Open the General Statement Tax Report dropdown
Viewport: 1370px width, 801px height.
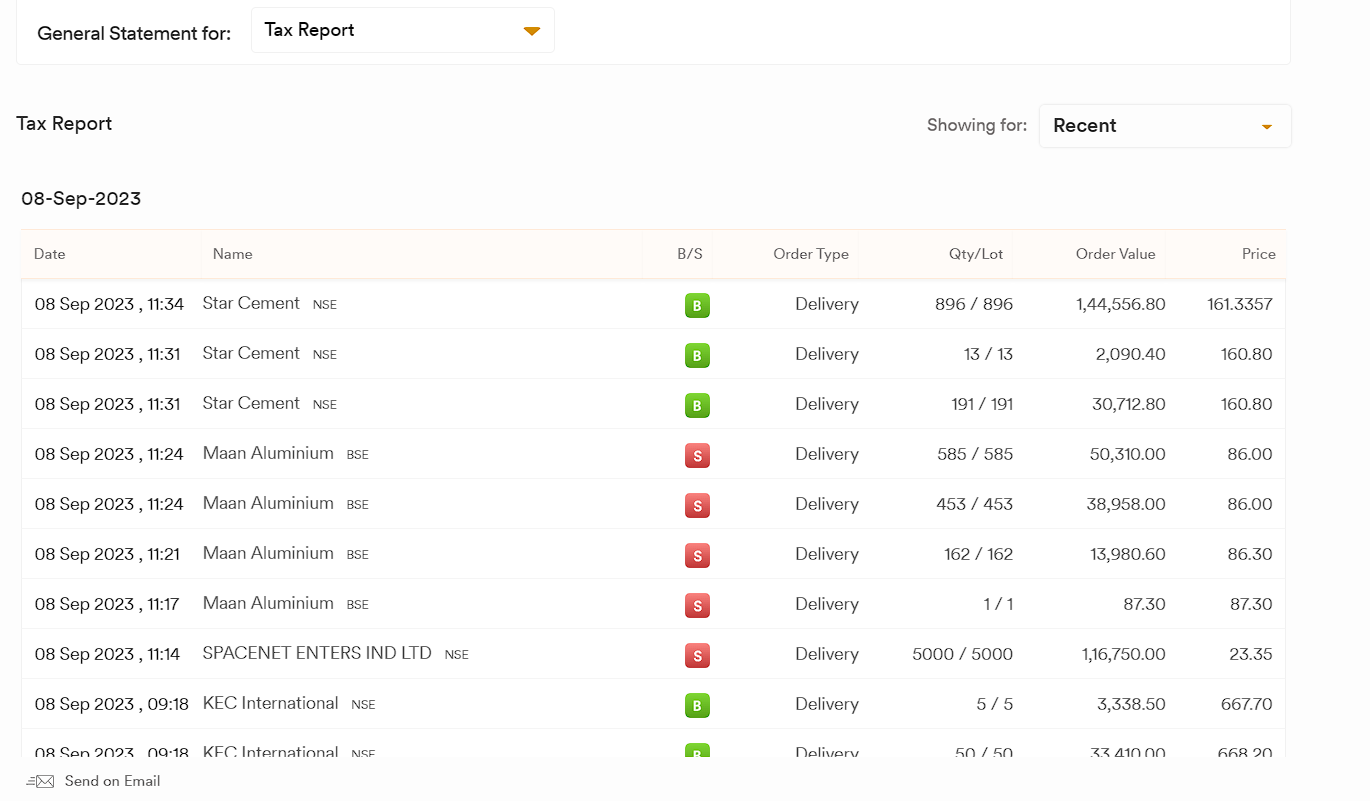[x=402, y=31]
